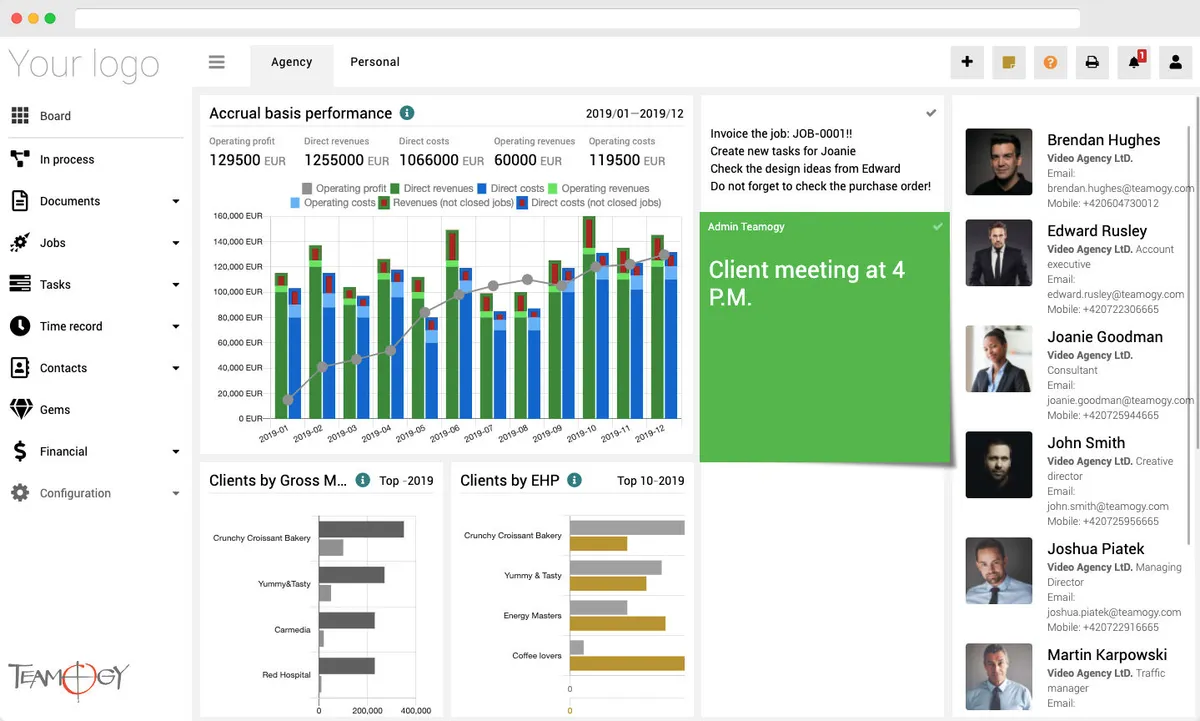The width and height of the screenshot is (1200, 721).
Task: Toggle Operating profit legend series
Action: [344, 188]
